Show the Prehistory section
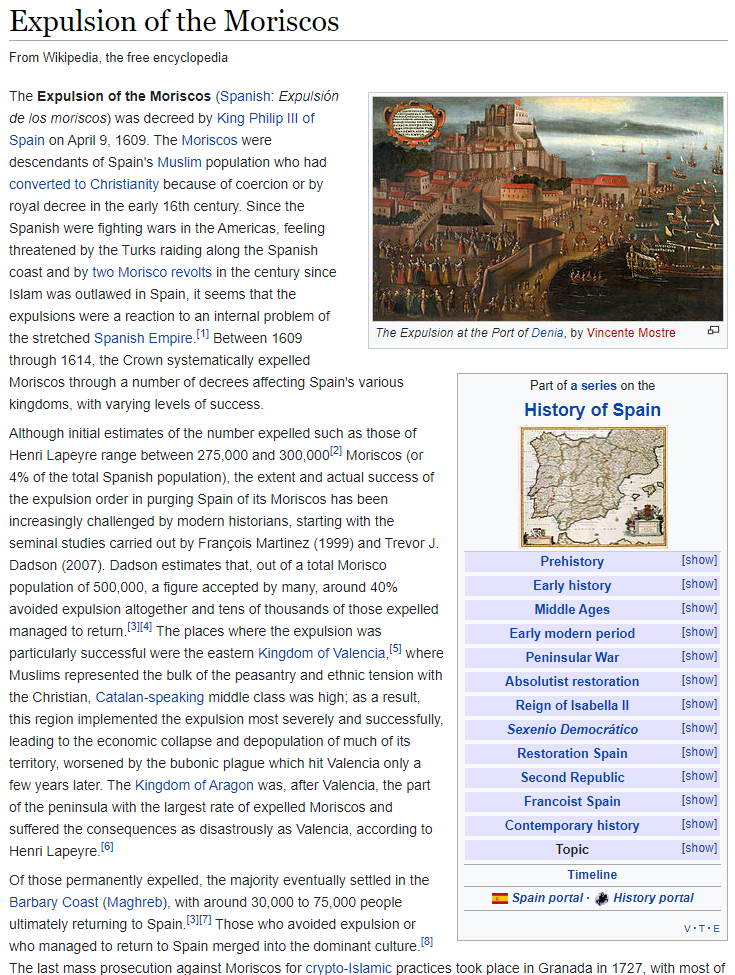 700,560
